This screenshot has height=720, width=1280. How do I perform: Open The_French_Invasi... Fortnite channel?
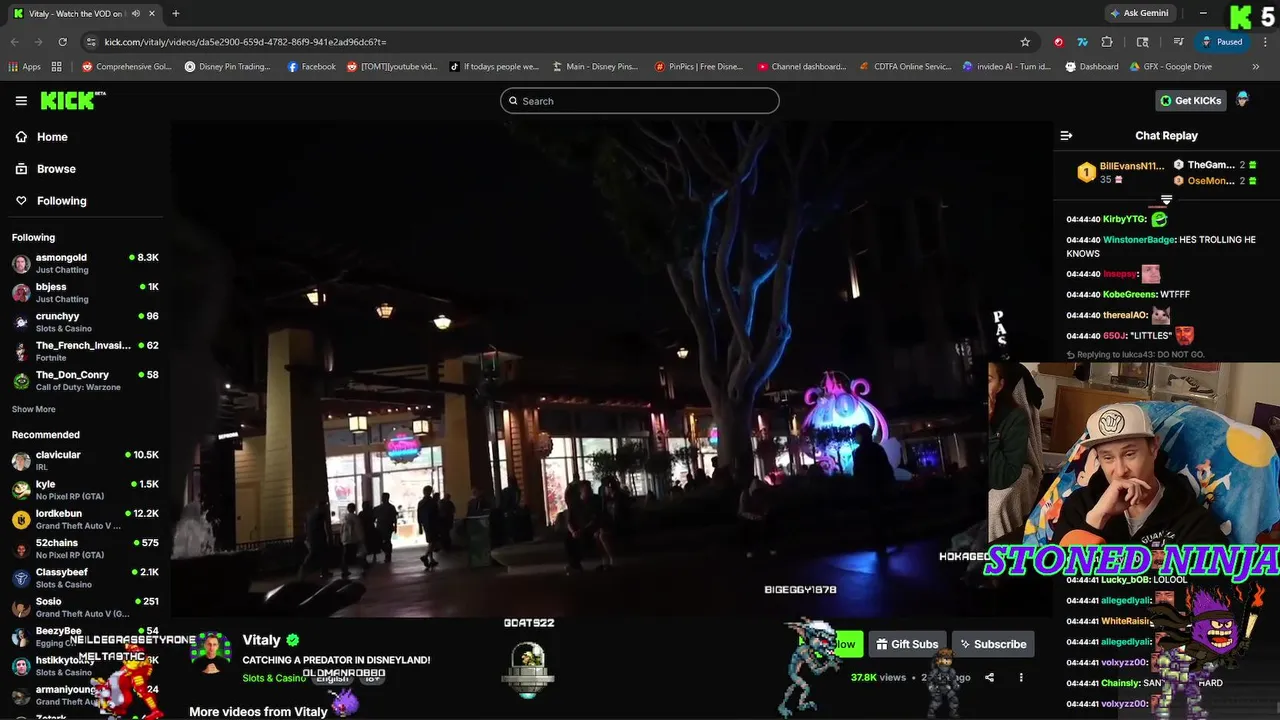(x=85, y=351)
